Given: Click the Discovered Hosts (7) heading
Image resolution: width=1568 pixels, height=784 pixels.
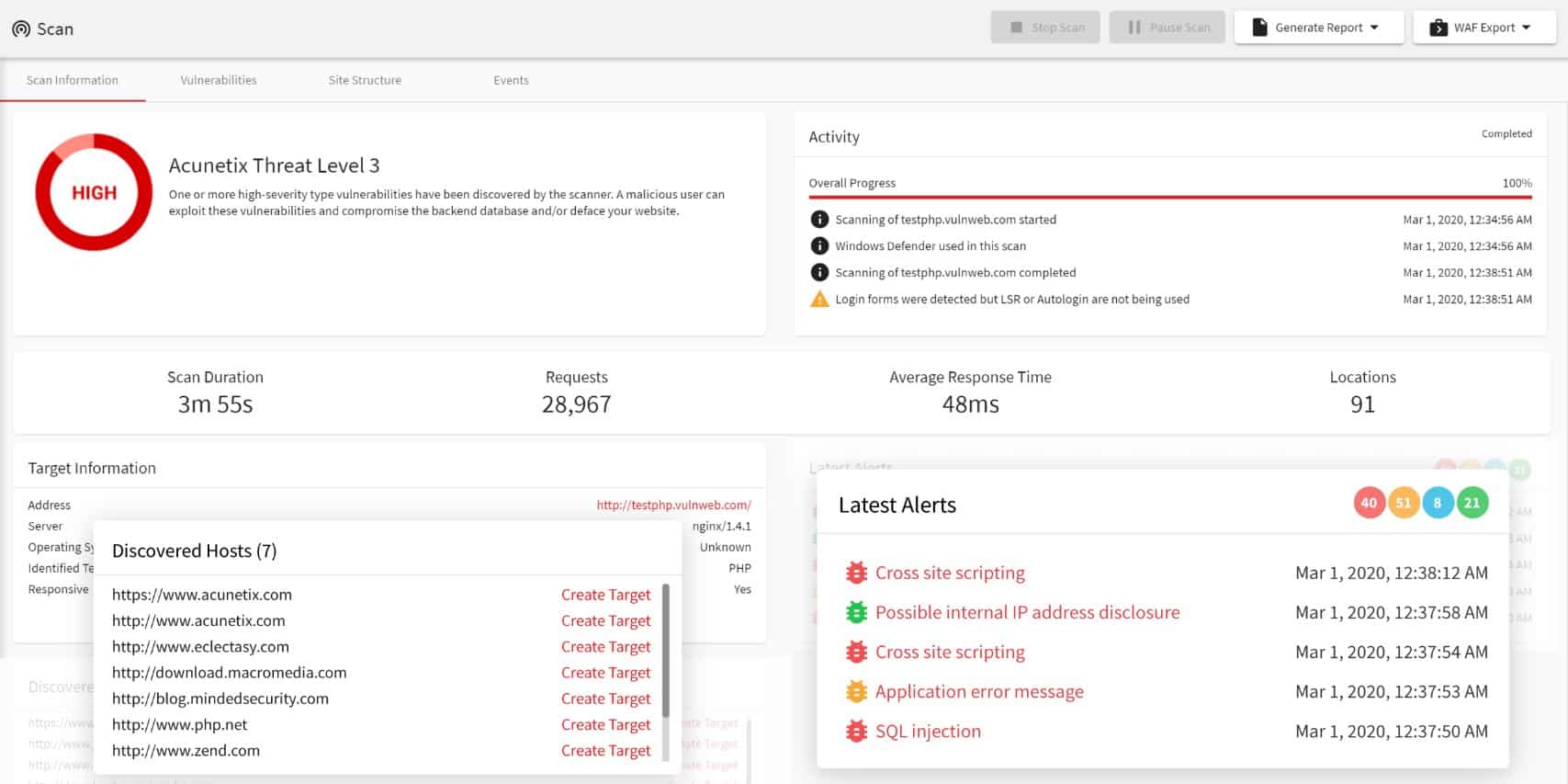Looking at the screenshot, I should pyautogui.click(x=194, y=551).
